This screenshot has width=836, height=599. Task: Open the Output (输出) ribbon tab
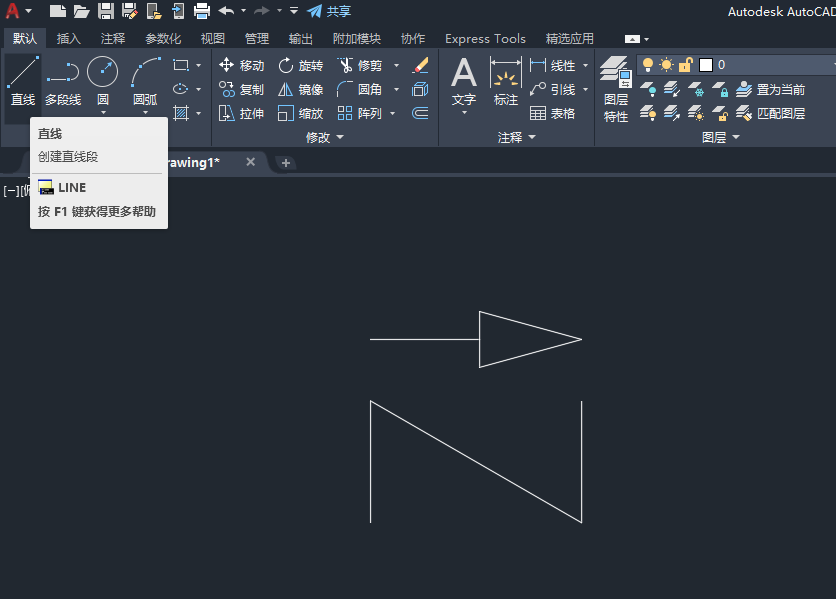pyautogui.click(x=301, y=38)
